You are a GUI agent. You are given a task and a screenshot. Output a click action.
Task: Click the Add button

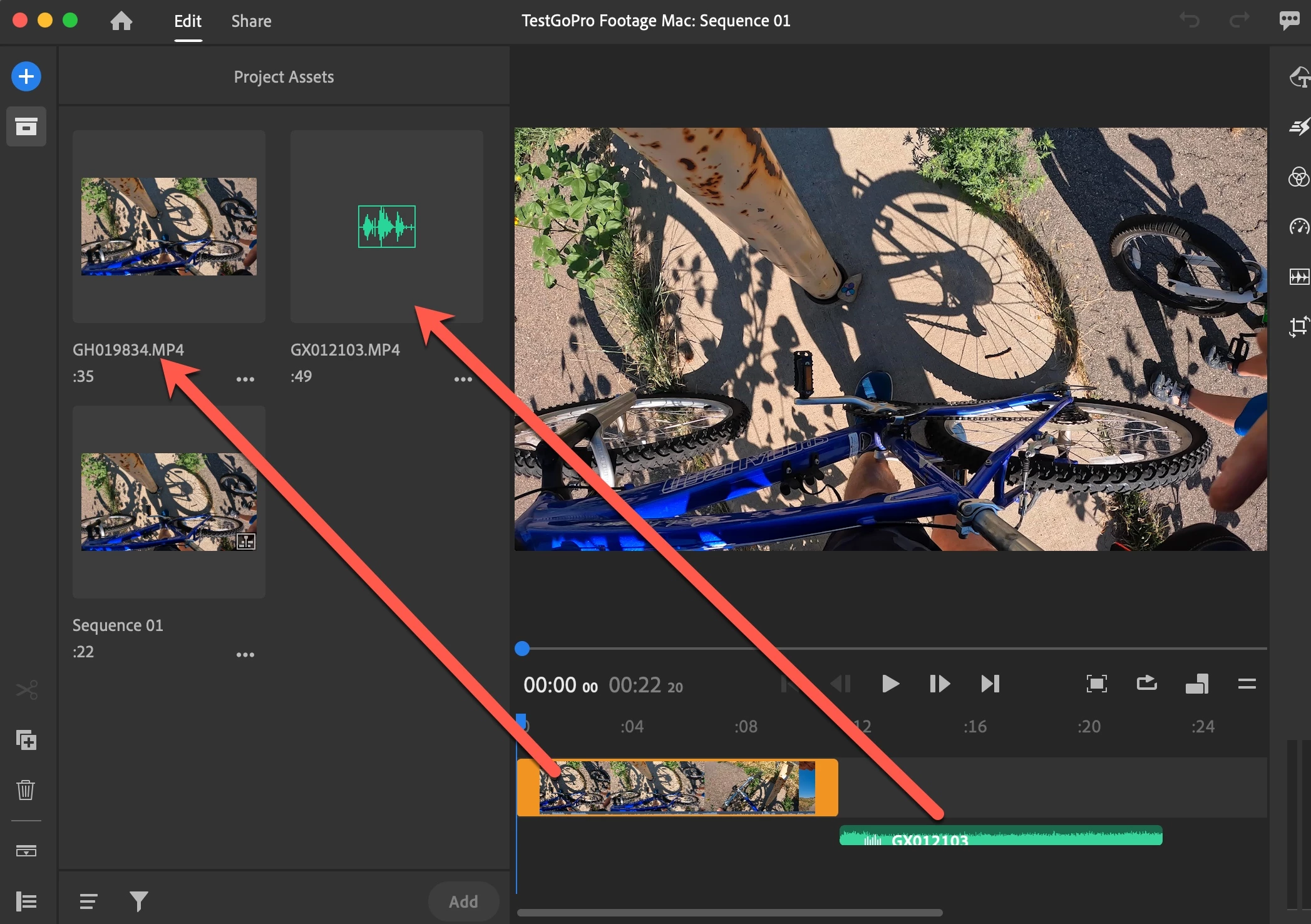(x=463, y=901)
